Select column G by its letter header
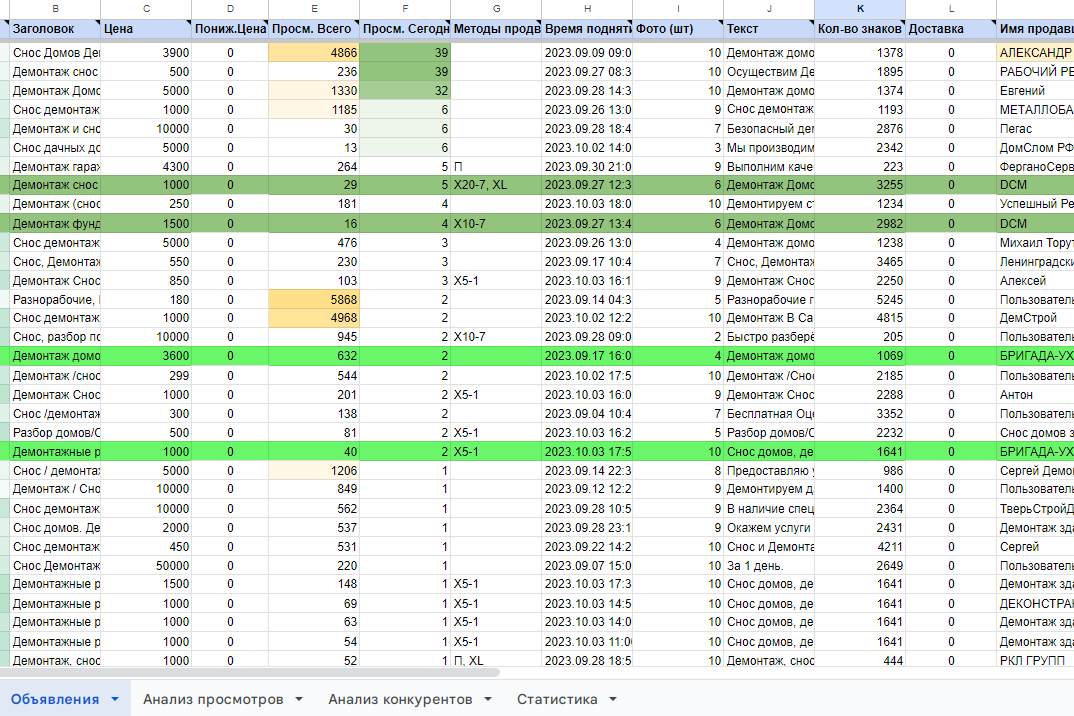Screen dimensions: 1074x716 (496, 9)
